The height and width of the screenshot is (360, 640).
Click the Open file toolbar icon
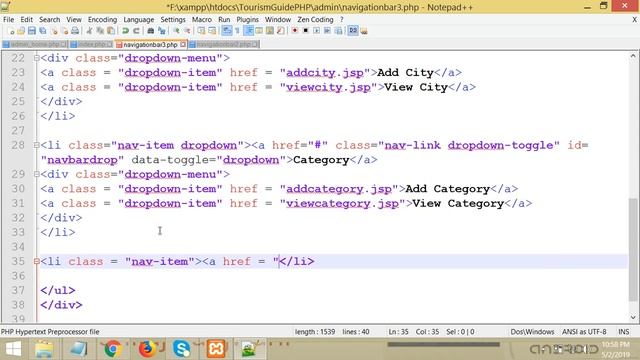[21, 31]
